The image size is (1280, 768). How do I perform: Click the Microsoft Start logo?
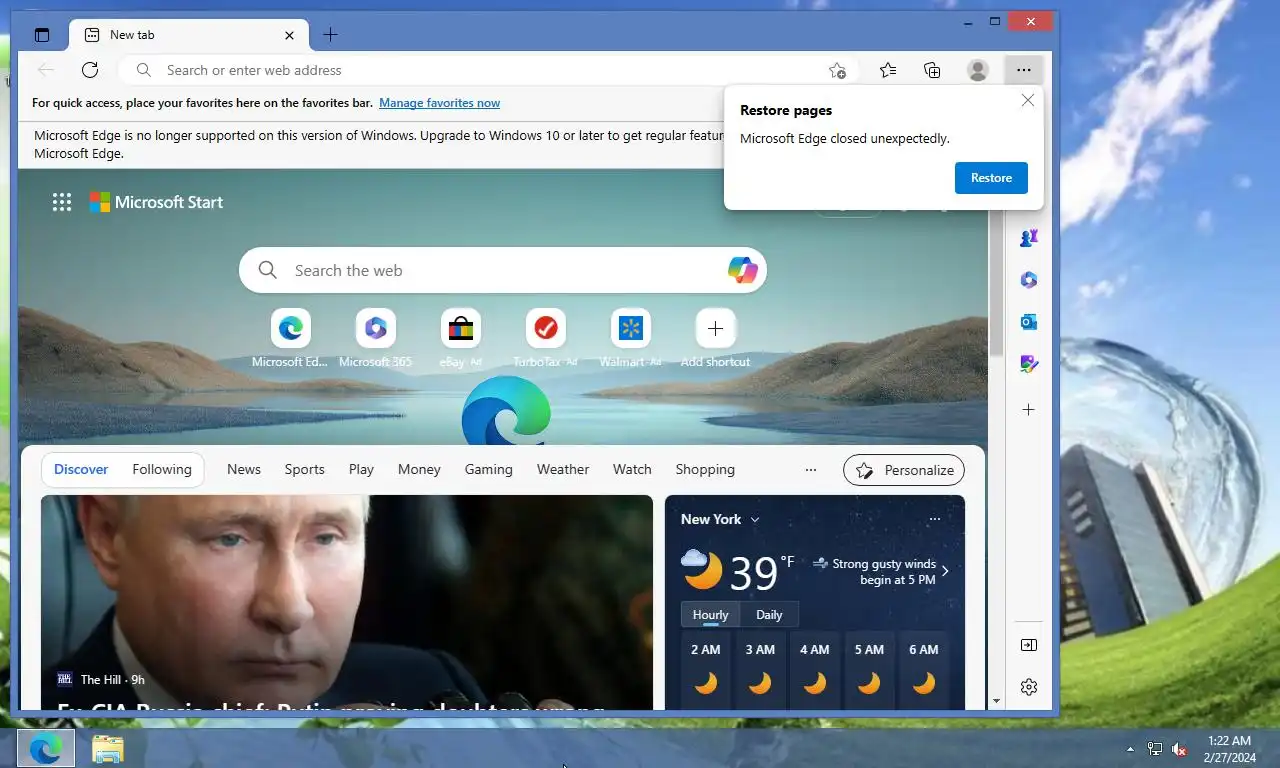coord(156,202)
